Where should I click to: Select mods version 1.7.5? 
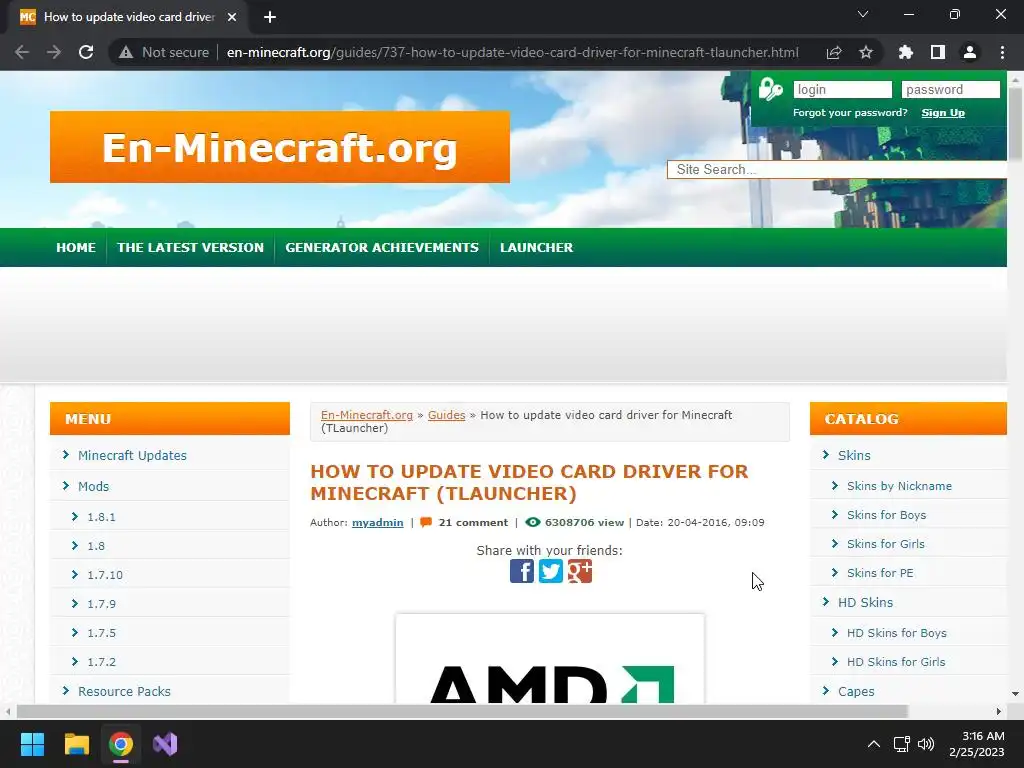[x=101, y=633]
